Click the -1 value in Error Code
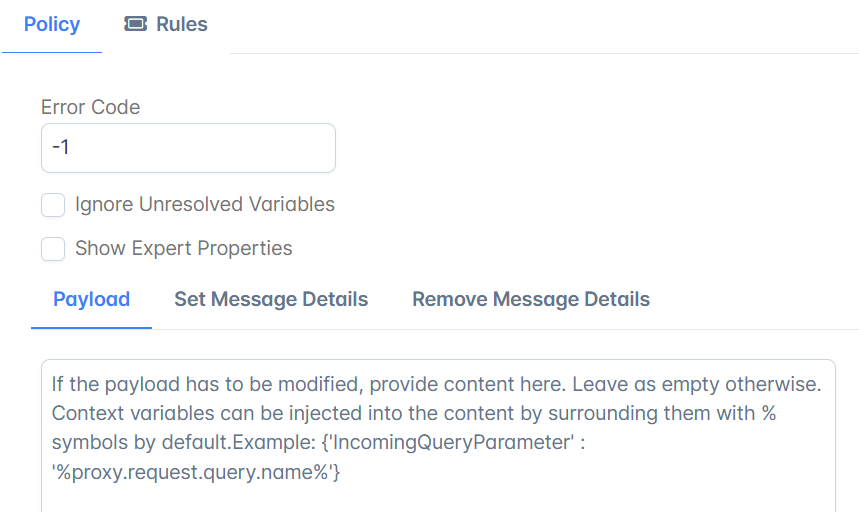859x512 pixels. [60, 147]
